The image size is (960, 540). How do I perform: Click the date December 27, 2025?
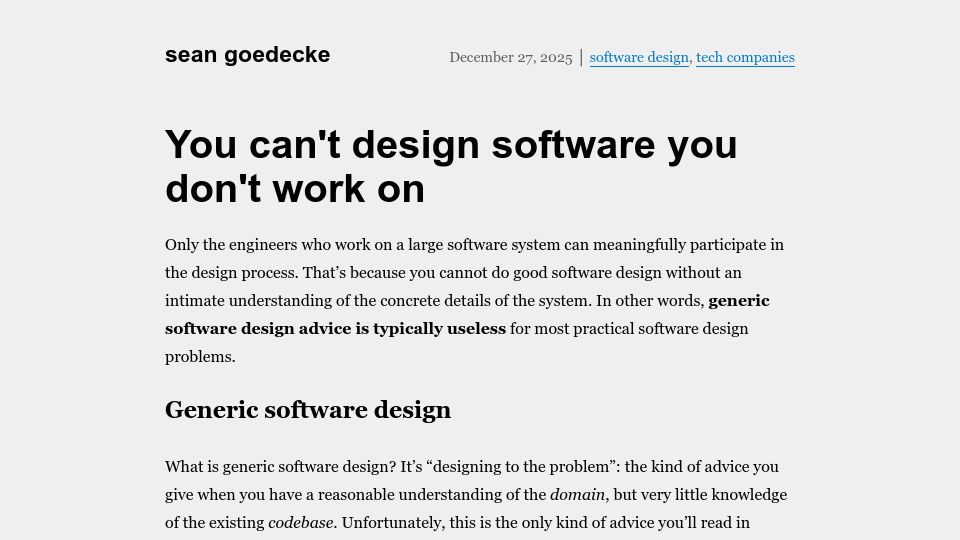point(511,58)
